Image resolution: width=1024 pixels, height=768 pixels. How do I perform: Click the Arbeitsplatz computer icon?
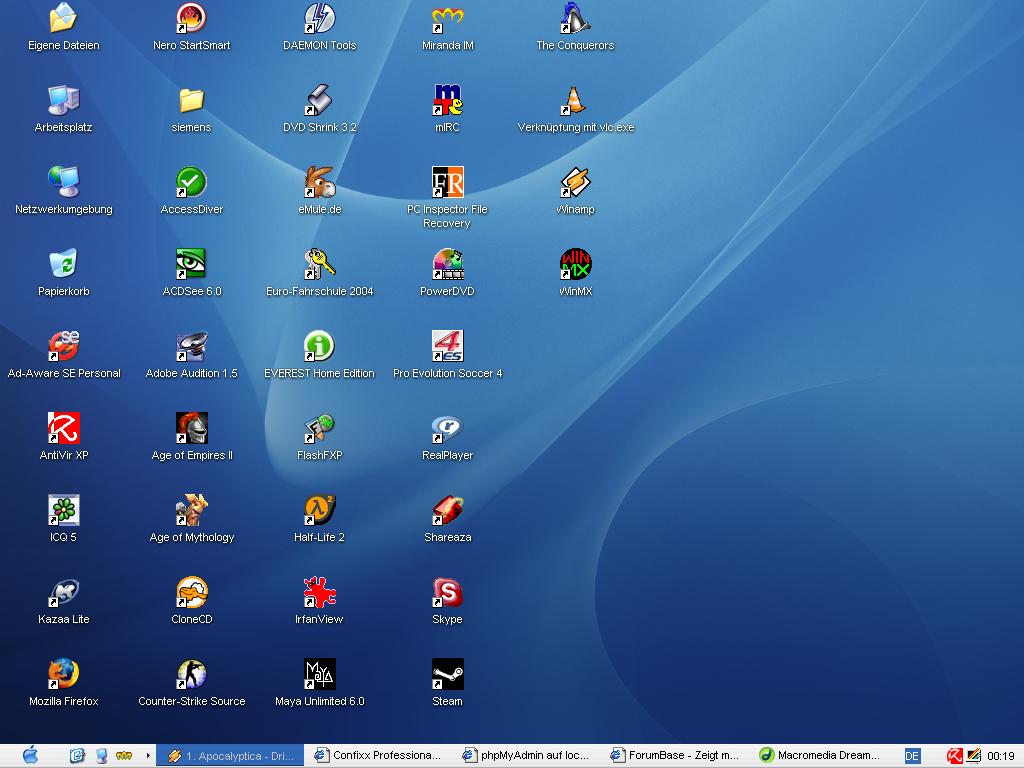(63, 100)
